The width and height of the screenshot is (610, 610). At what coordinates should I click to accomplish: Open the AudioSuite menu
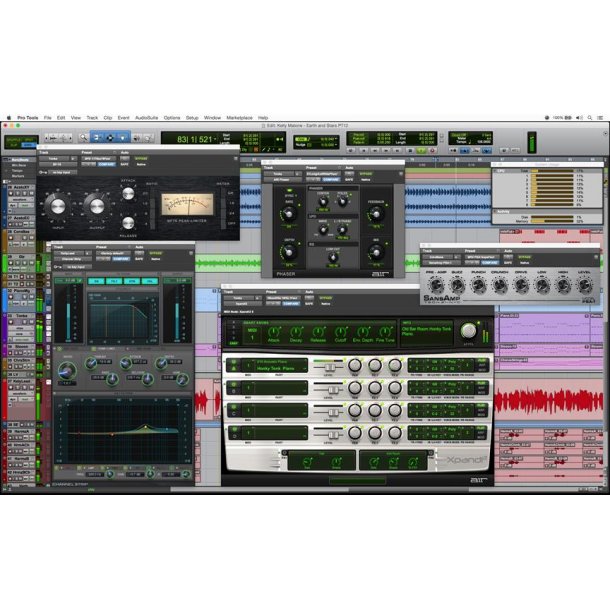tap(146, 117)
